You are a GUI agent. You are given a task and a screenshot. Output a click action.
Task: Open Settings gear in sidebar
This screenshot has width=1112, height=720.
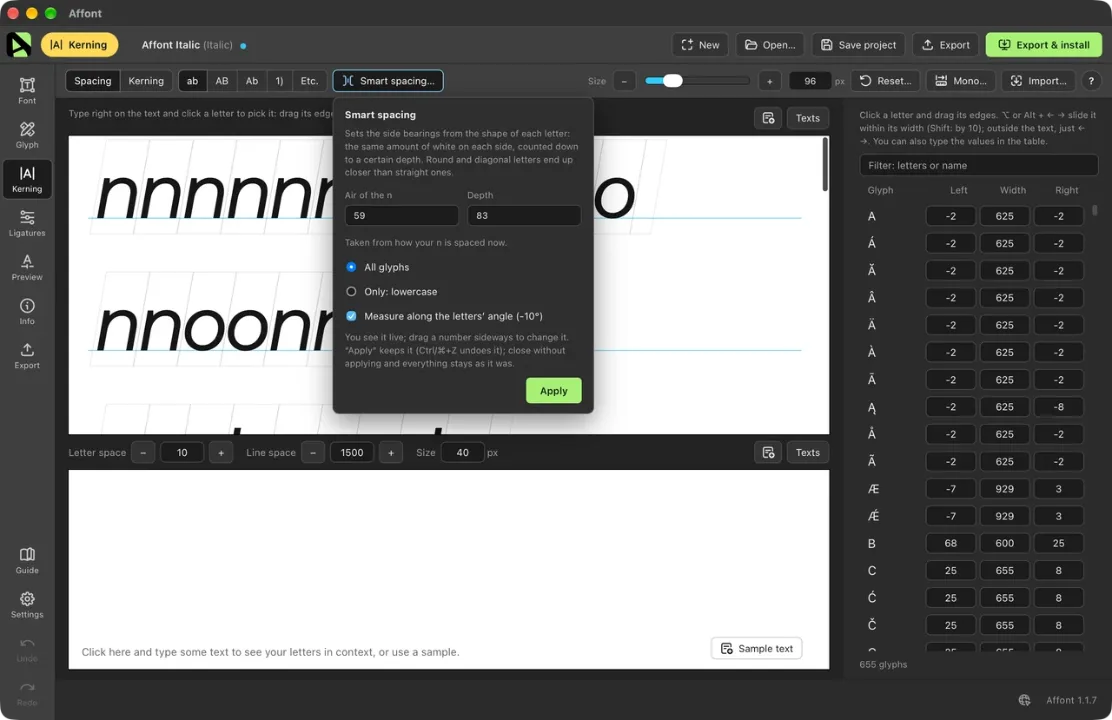27,604
